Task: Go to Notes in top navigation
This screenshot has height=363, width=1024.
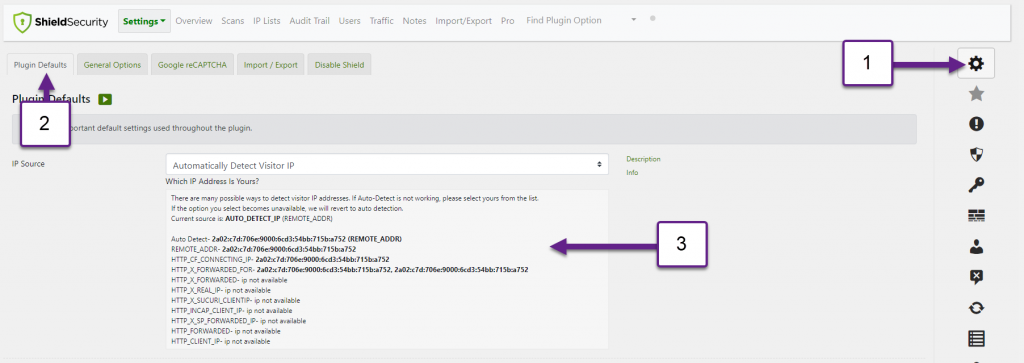Action: (414, 21)
